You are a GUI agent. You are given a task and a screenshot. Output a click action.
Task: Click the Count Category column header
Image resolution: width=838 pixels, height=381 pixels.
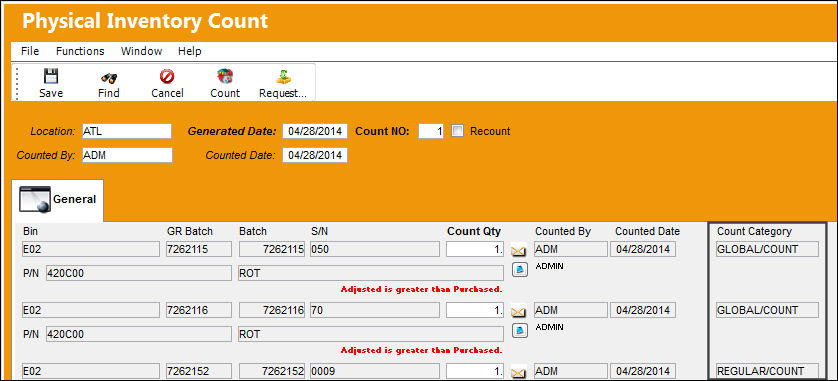[x=754, y=231]
